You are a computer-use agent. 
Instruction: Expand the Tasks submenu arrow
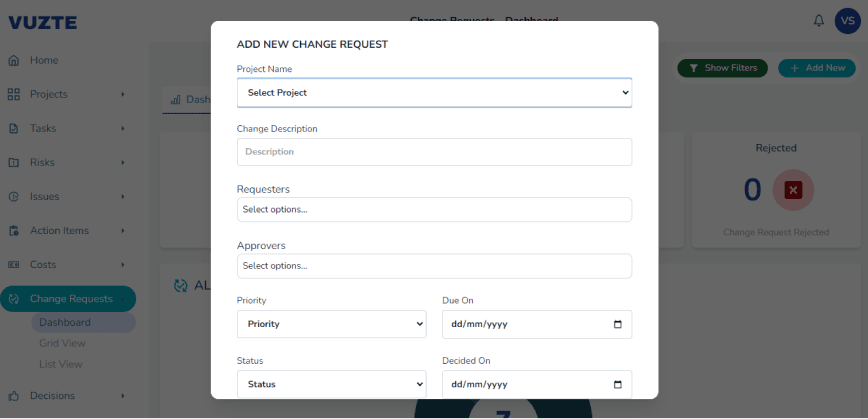(x=123, y=128)
